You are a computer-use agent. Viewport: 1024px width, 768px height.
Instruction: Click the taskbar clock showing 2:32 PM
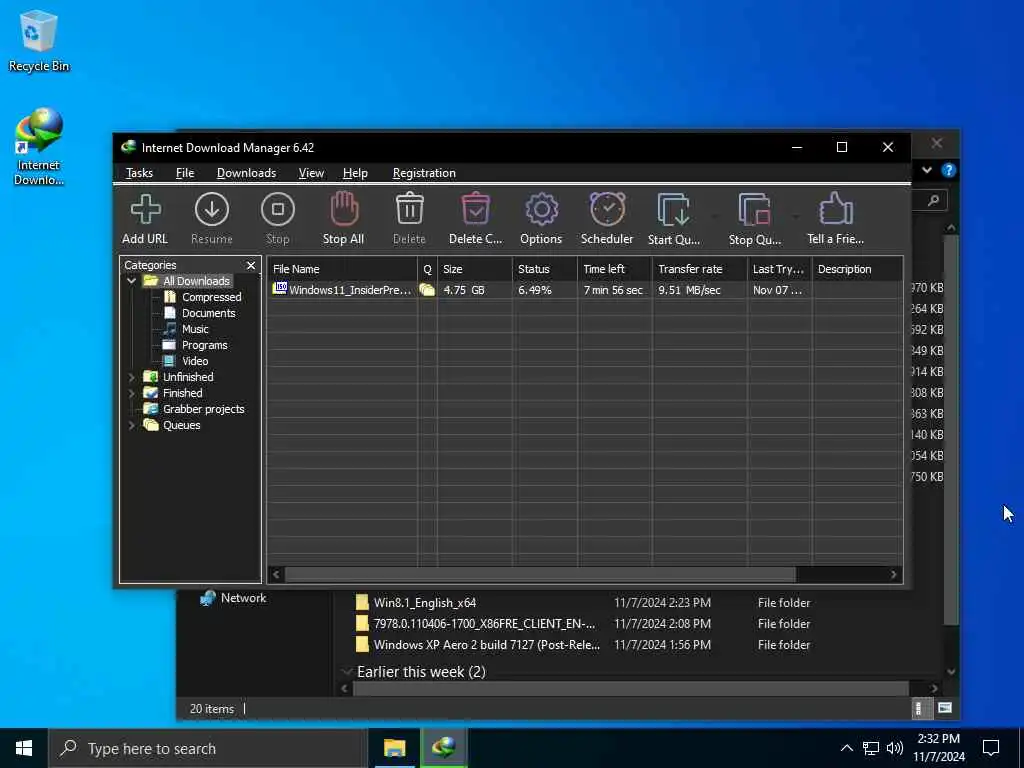coord(938,748)
